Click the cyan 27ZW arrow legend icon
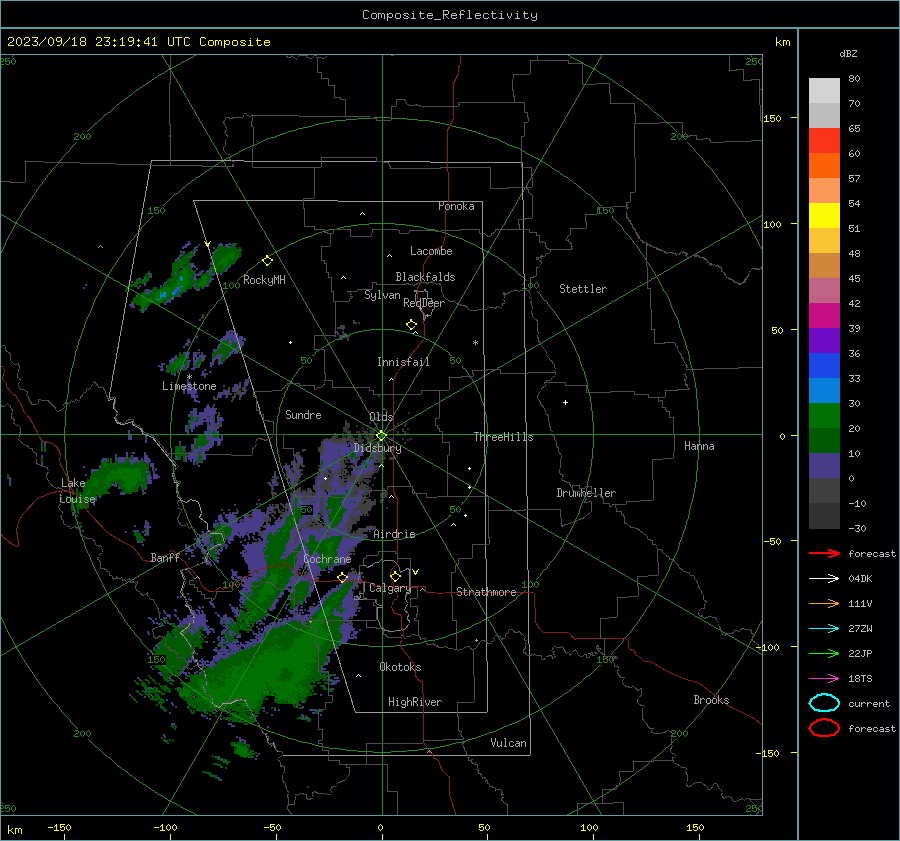 point(824,628)
